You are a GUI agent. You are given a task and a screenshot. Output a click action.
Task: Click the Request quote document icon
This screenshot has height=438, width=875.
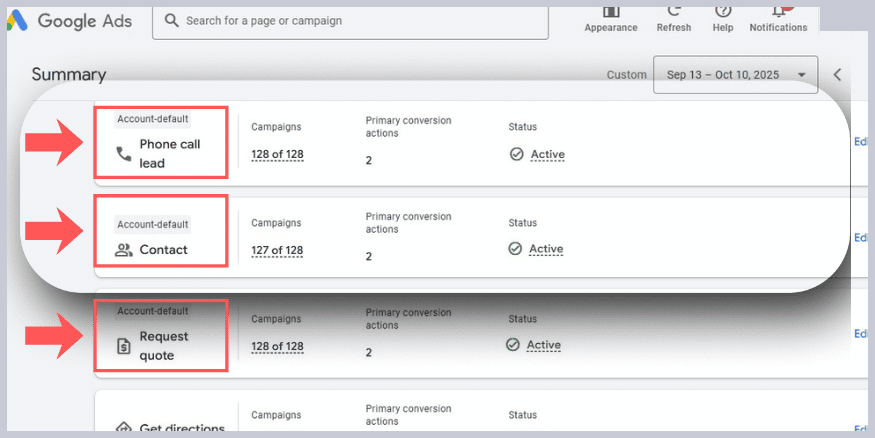[124, 346]
